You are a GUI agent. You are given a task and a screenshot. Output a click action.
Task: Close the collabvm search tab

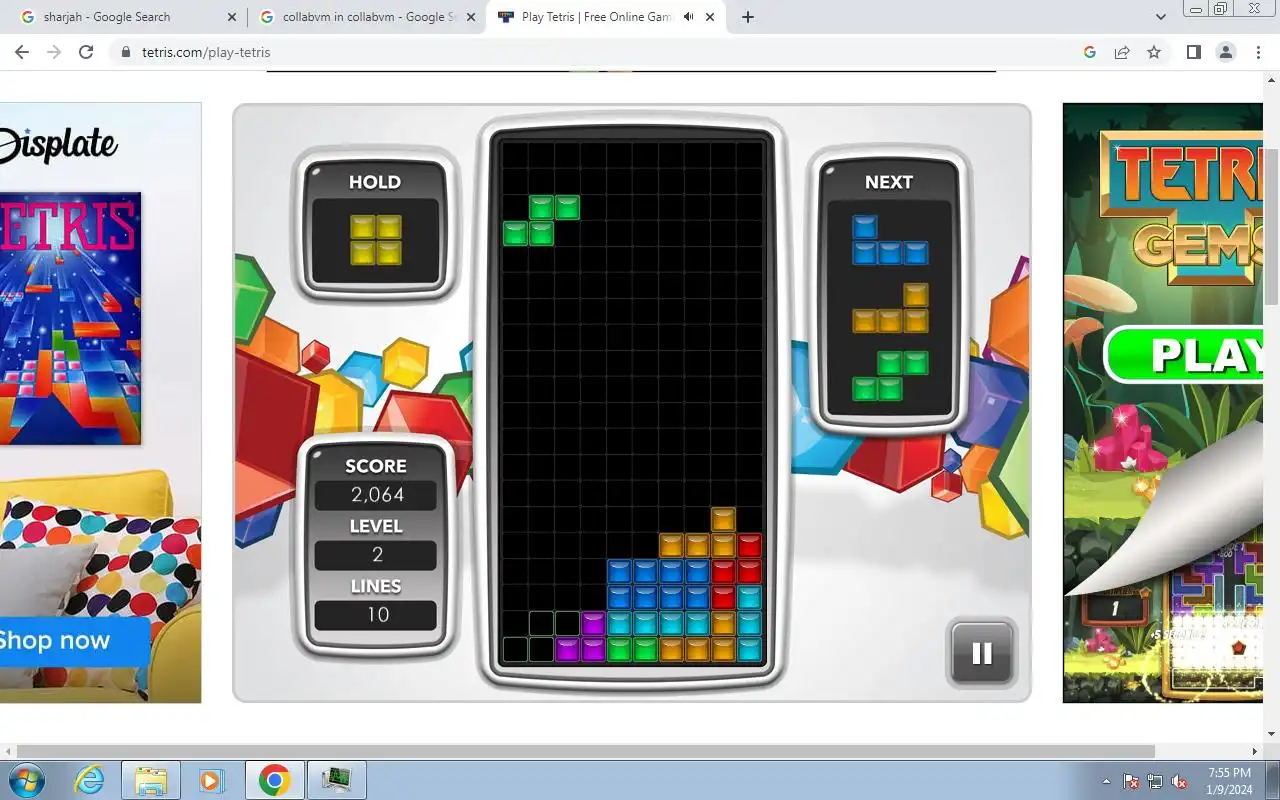tap(471, 17)
